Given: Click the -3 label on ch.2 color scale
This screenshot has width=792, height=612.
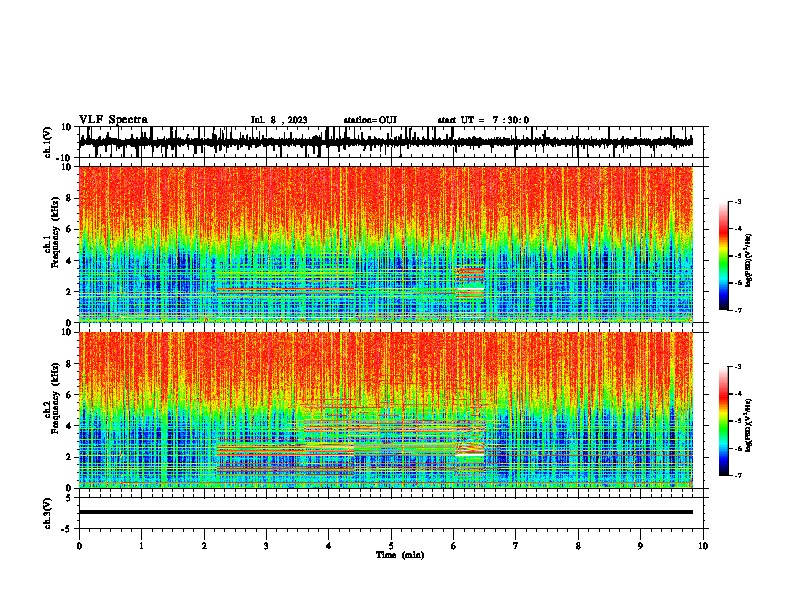Looking at the screenshot, I should click(x=737, y=367).
